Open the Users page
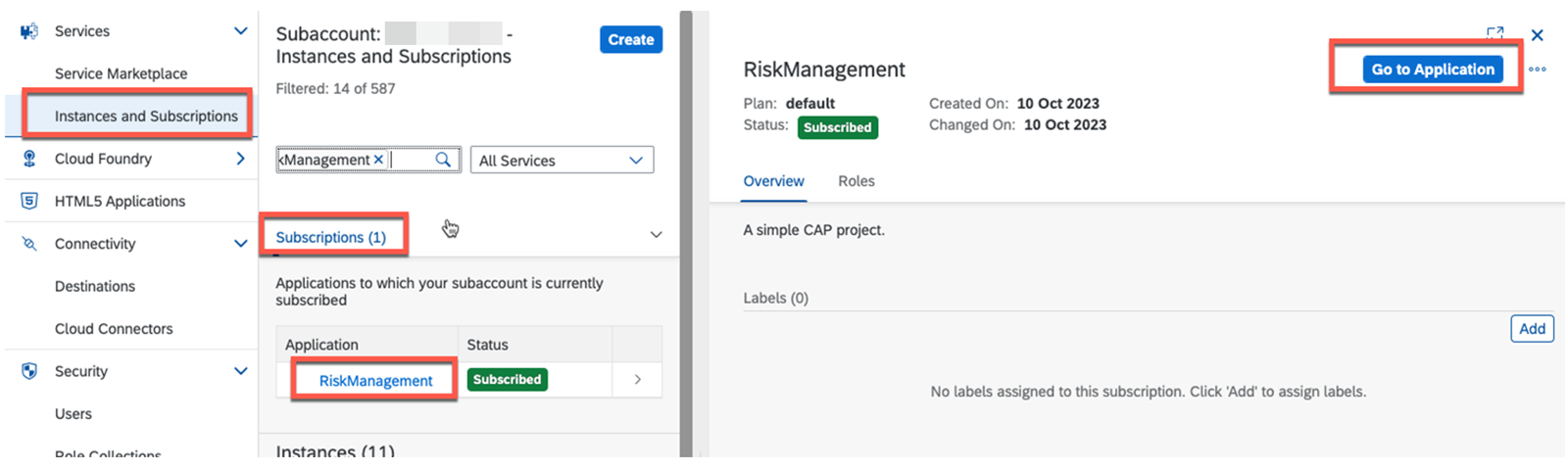 point(73,414)
